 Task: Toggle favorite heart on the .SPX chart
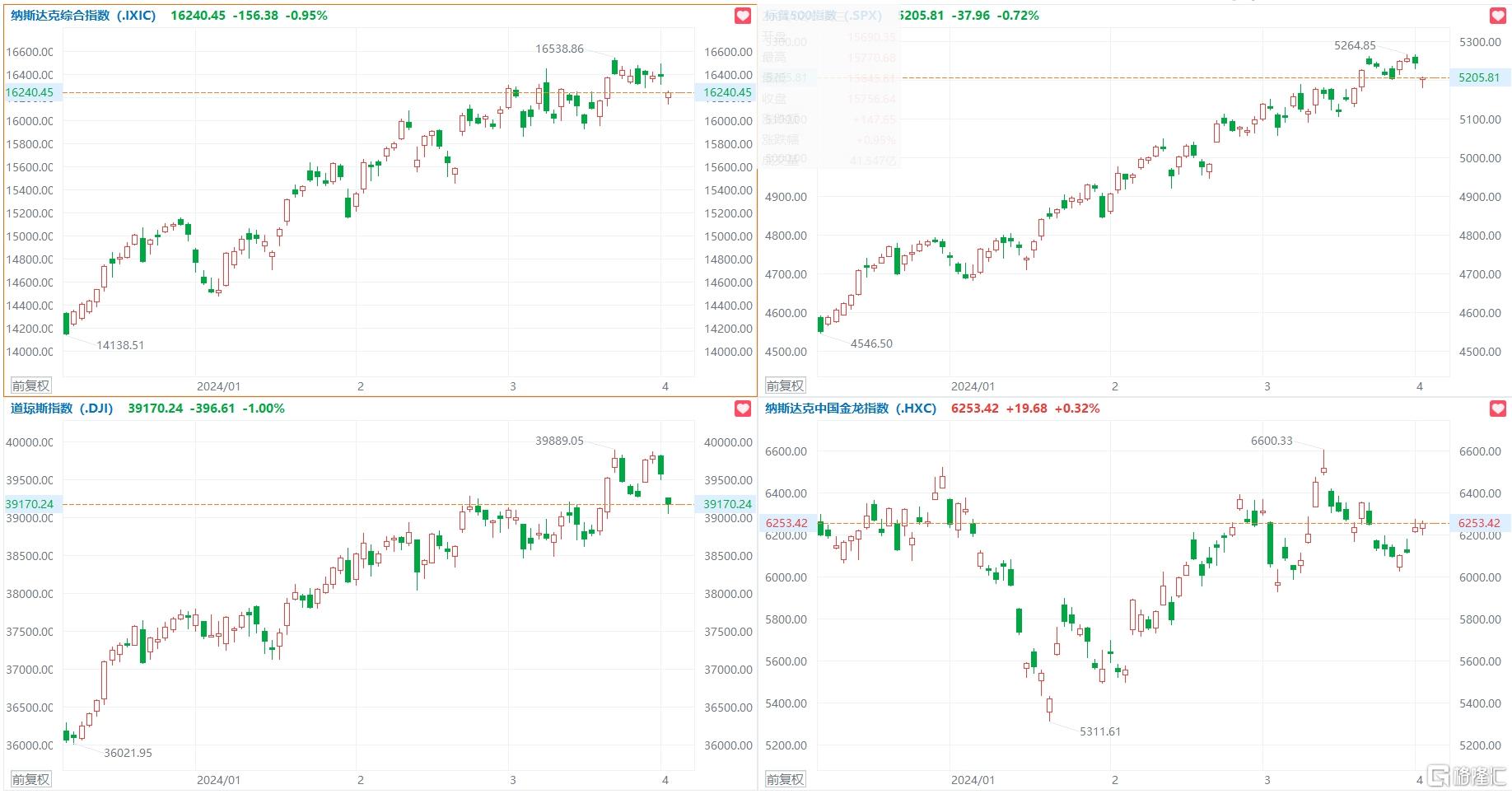pyautogui.click(x=1498, y=16)
